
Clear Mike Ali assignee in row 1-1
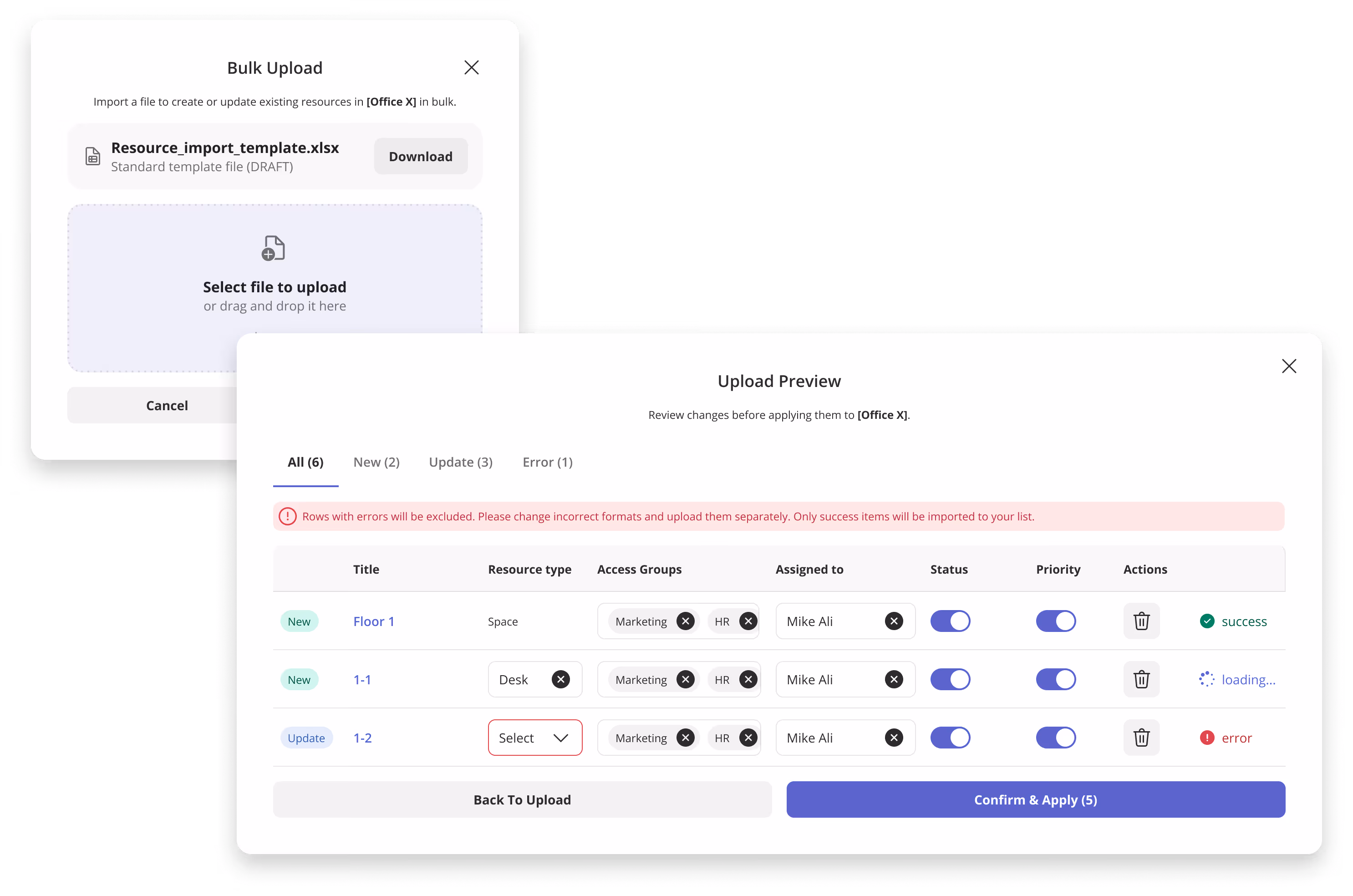[894, 679]
